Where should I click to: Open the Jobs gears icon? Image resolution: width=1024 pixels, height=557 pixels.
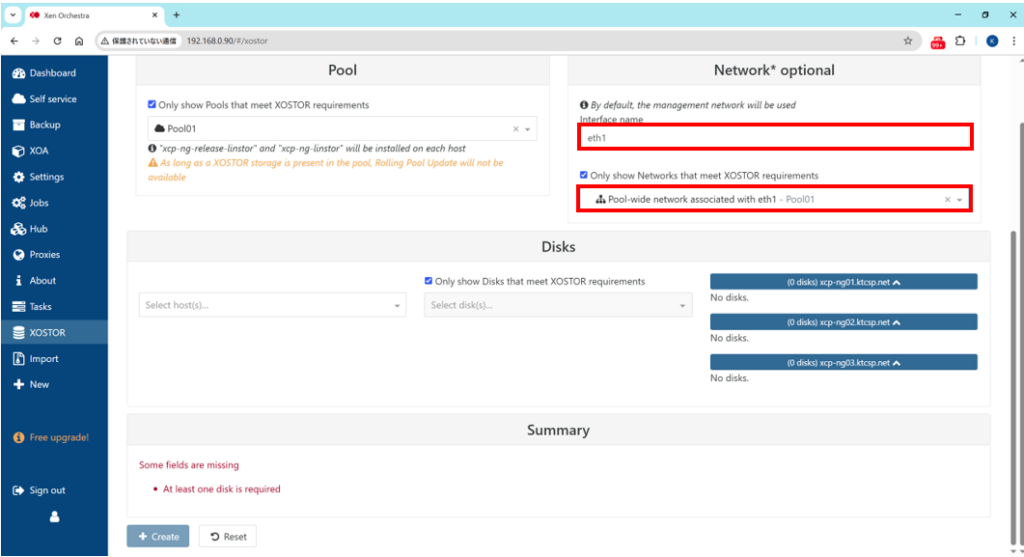click(19, 203)
